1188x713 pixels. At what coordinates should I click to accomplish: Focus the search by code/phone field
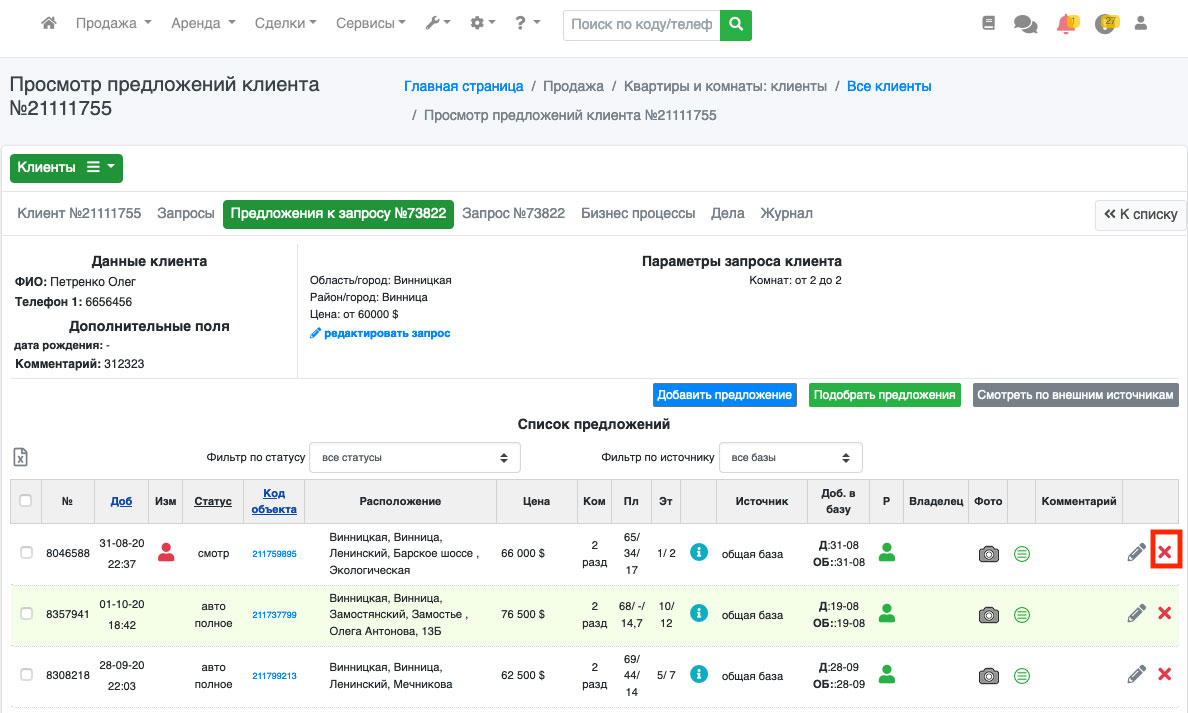point(641,25)
